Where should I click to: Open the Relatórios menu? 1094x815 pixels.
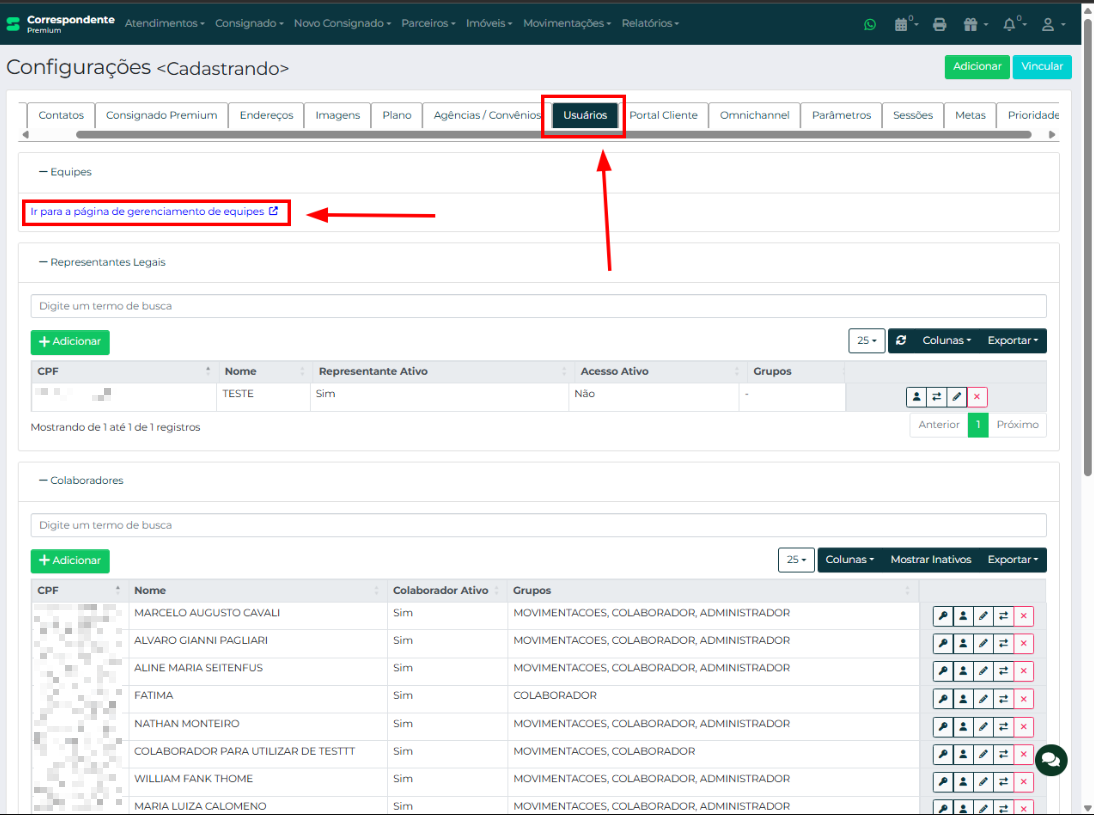click(649, 23)
